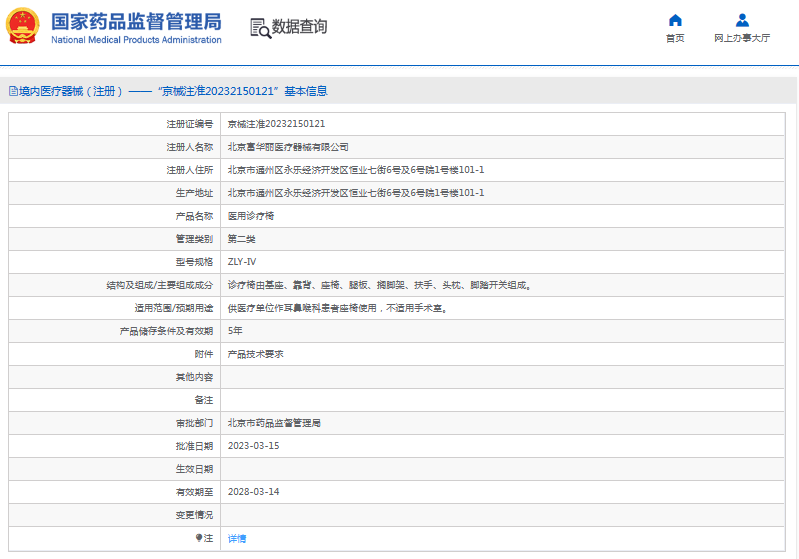Click the 国家药品监督管理局 title text
The width and height of the screenshot is (799, 559).
[135, 21]
